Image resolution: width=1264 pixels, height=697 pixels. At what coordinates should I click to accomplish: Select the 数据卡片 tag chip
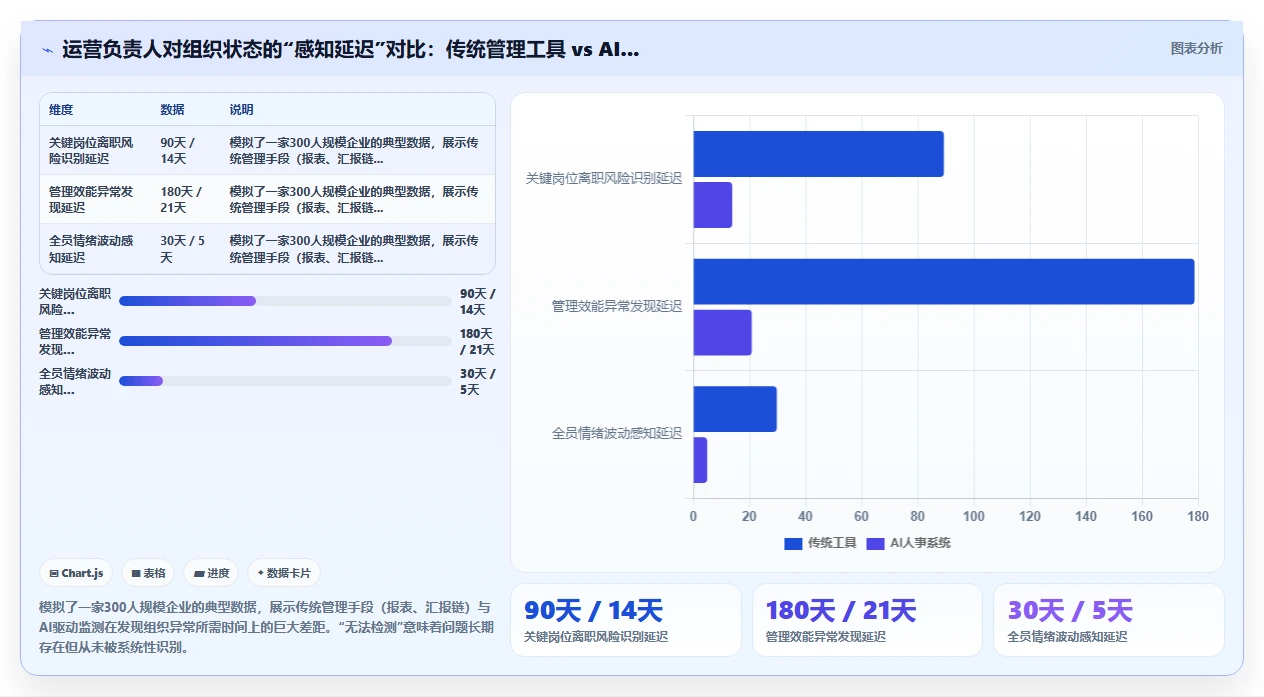pos(284,573)
